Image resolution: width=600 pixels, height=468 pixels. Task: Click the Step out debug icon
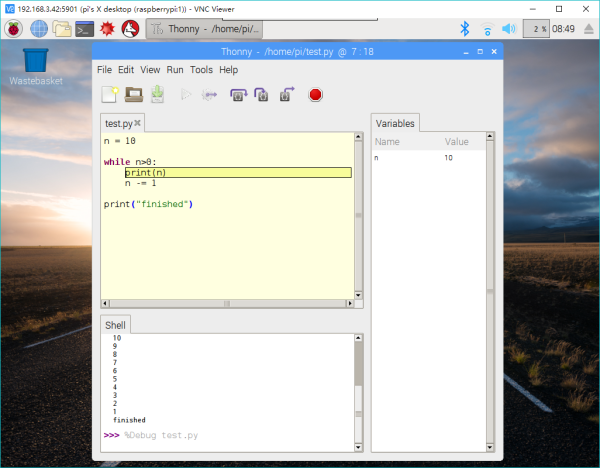point(287,94)
